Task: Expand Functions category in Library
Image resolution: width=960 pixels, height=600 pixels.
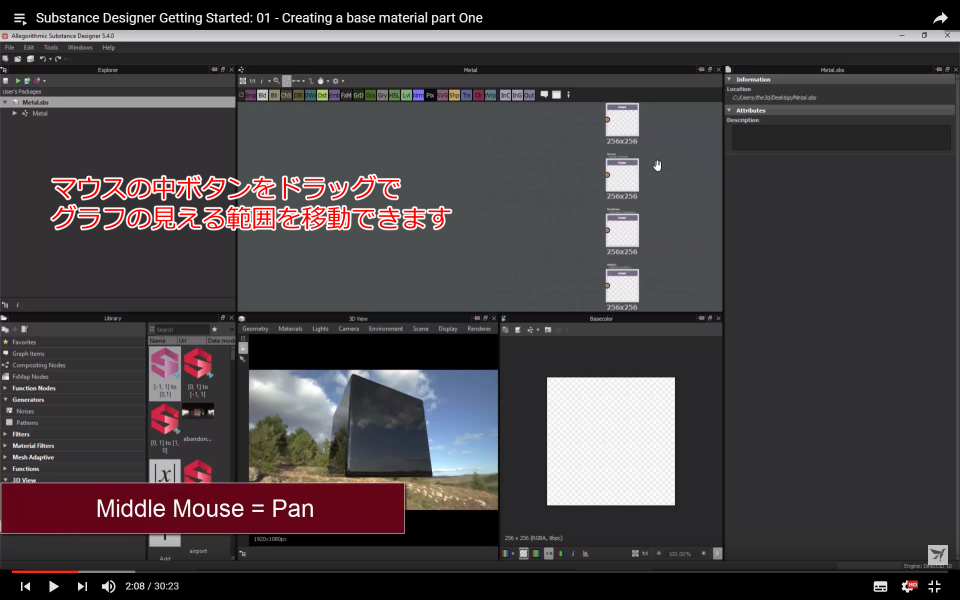Action: [6, 469]
